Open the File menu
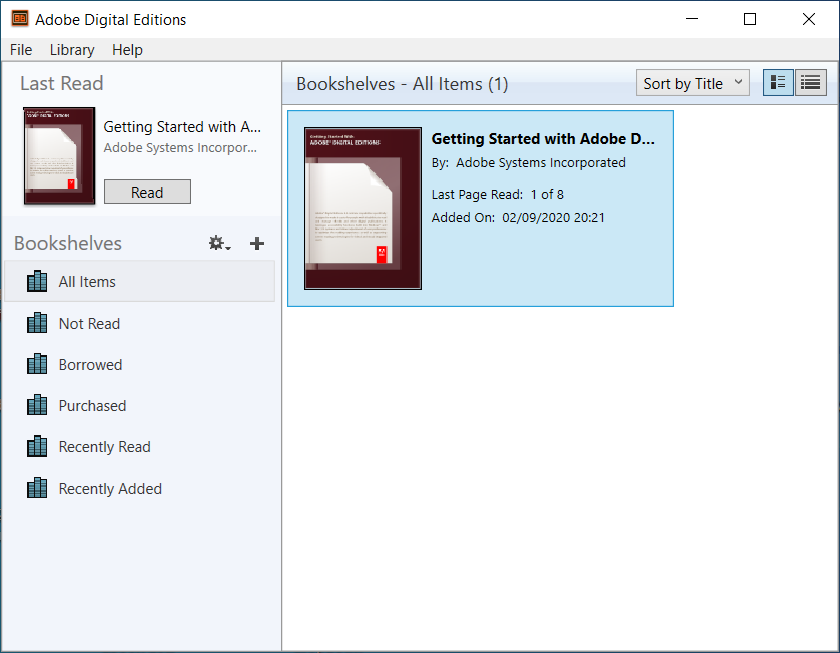The image size is (840, 653). pos(21,50)
